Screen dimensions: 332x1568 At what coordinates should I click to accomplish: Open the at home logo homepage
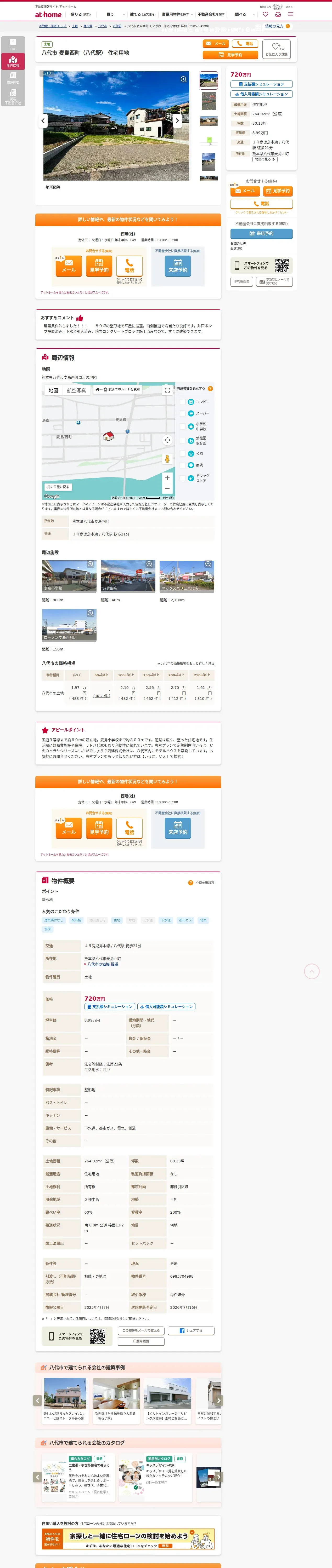(48, 15)
